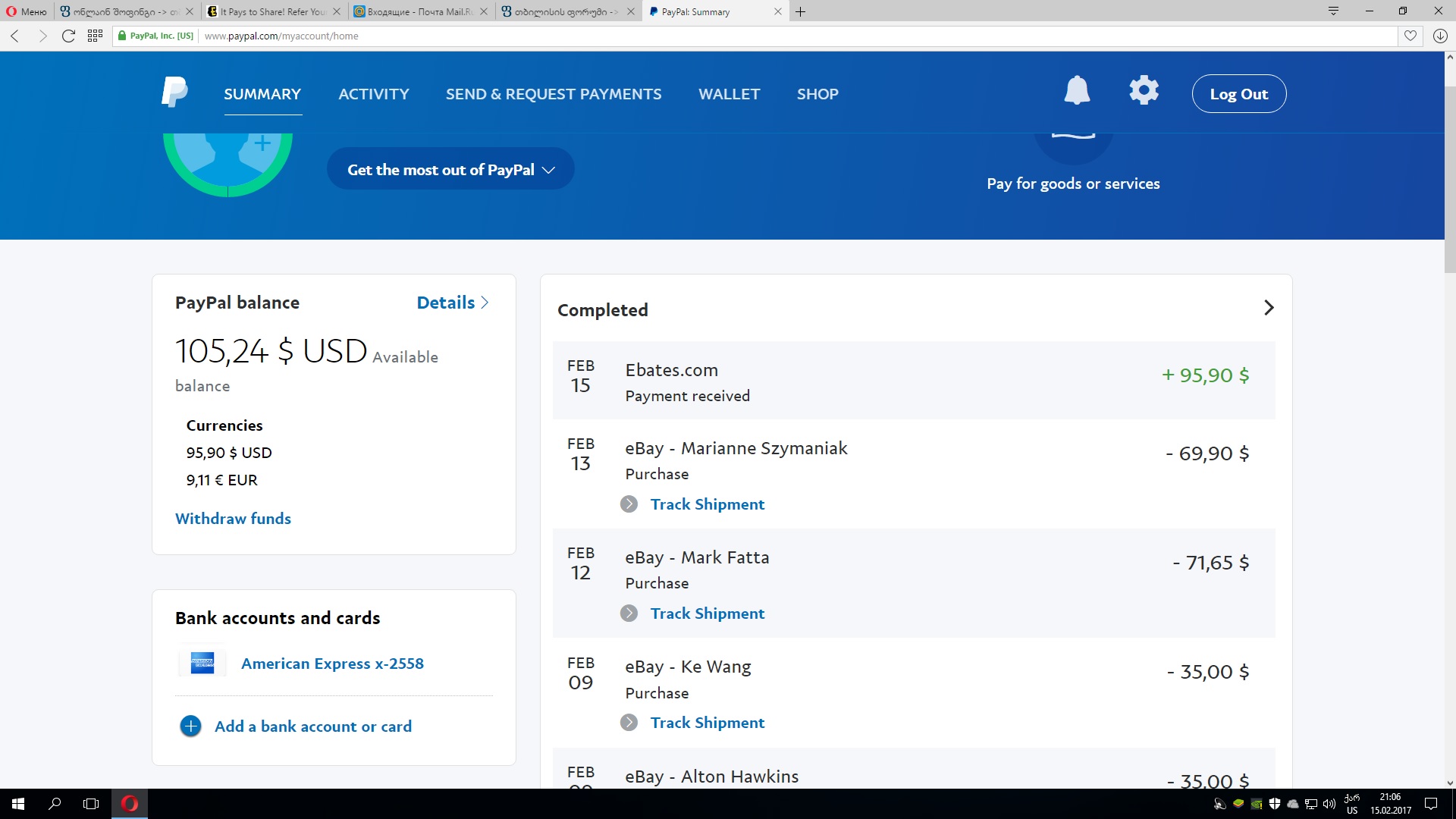
Task: Open the Activity menu tab
Action: point(373,94)
